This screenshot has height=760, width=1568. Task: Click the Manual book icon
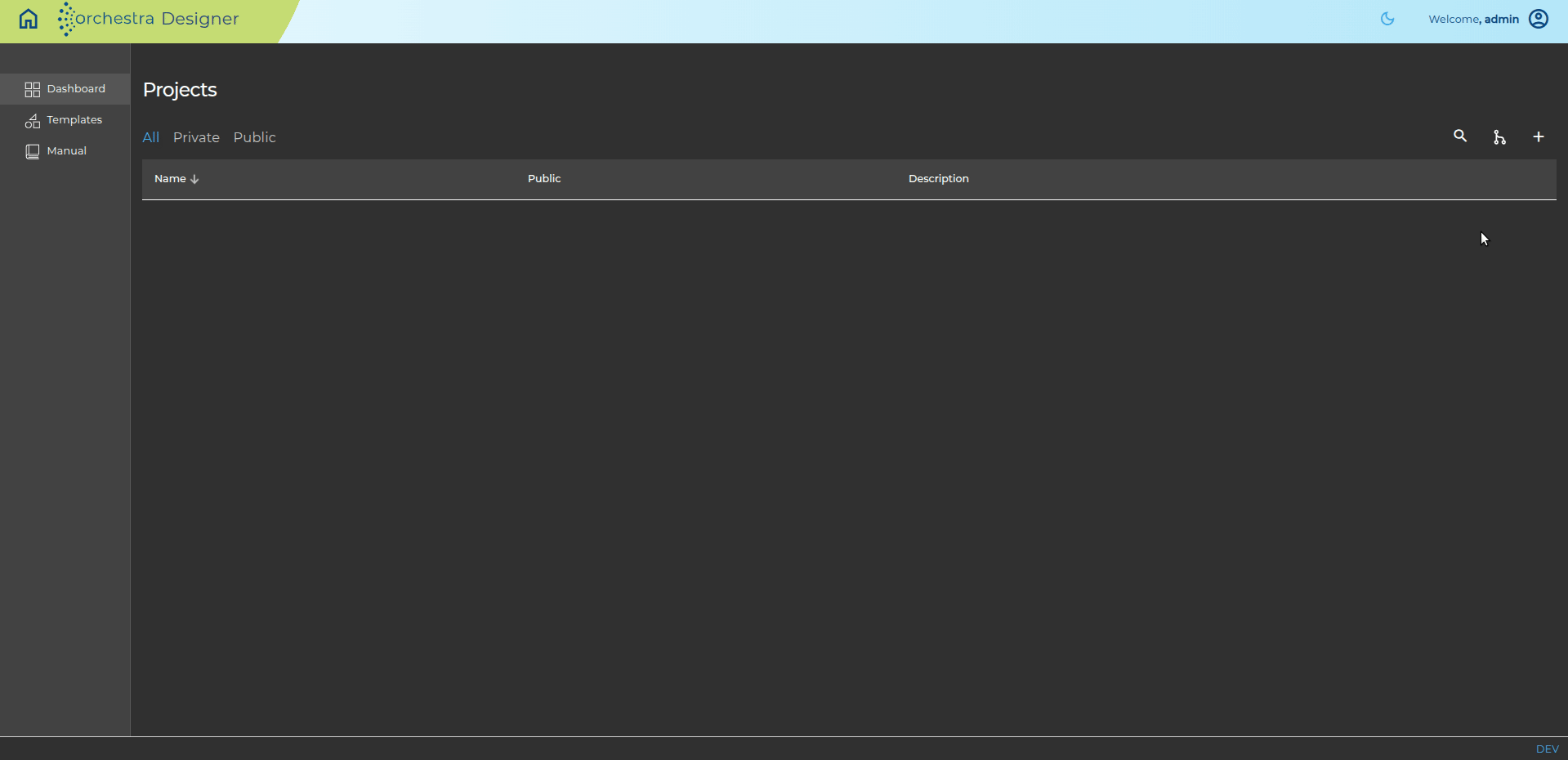pyautogui.click(x=33, y=151)
